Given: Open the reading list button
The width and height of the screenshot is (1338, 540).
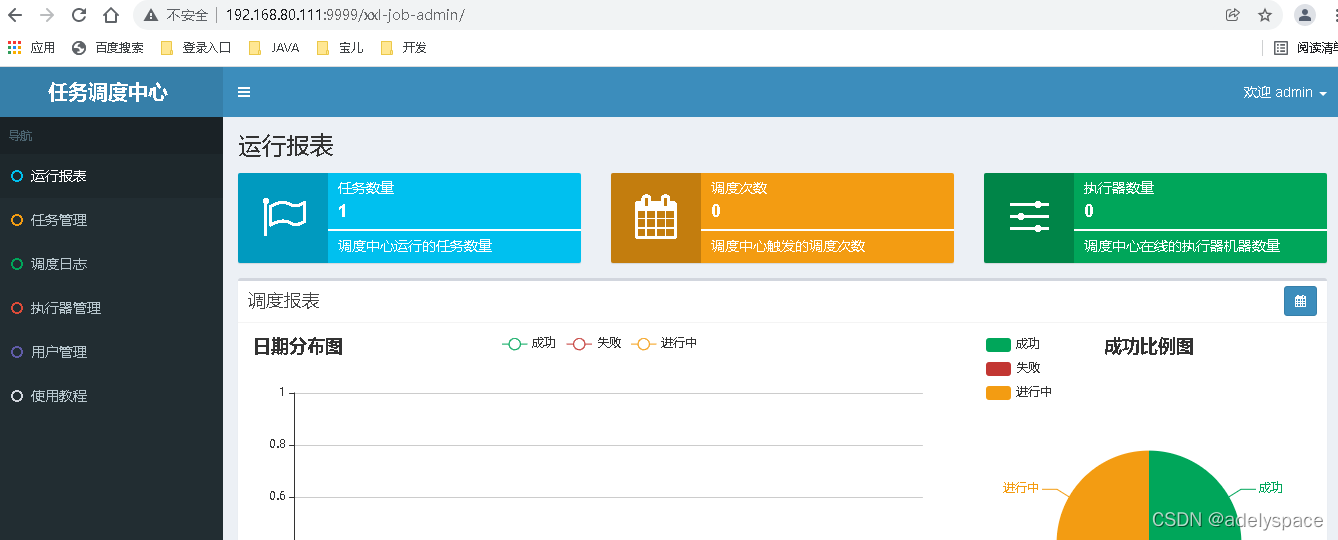Looking at the screenshot, I should [1306, 47].
